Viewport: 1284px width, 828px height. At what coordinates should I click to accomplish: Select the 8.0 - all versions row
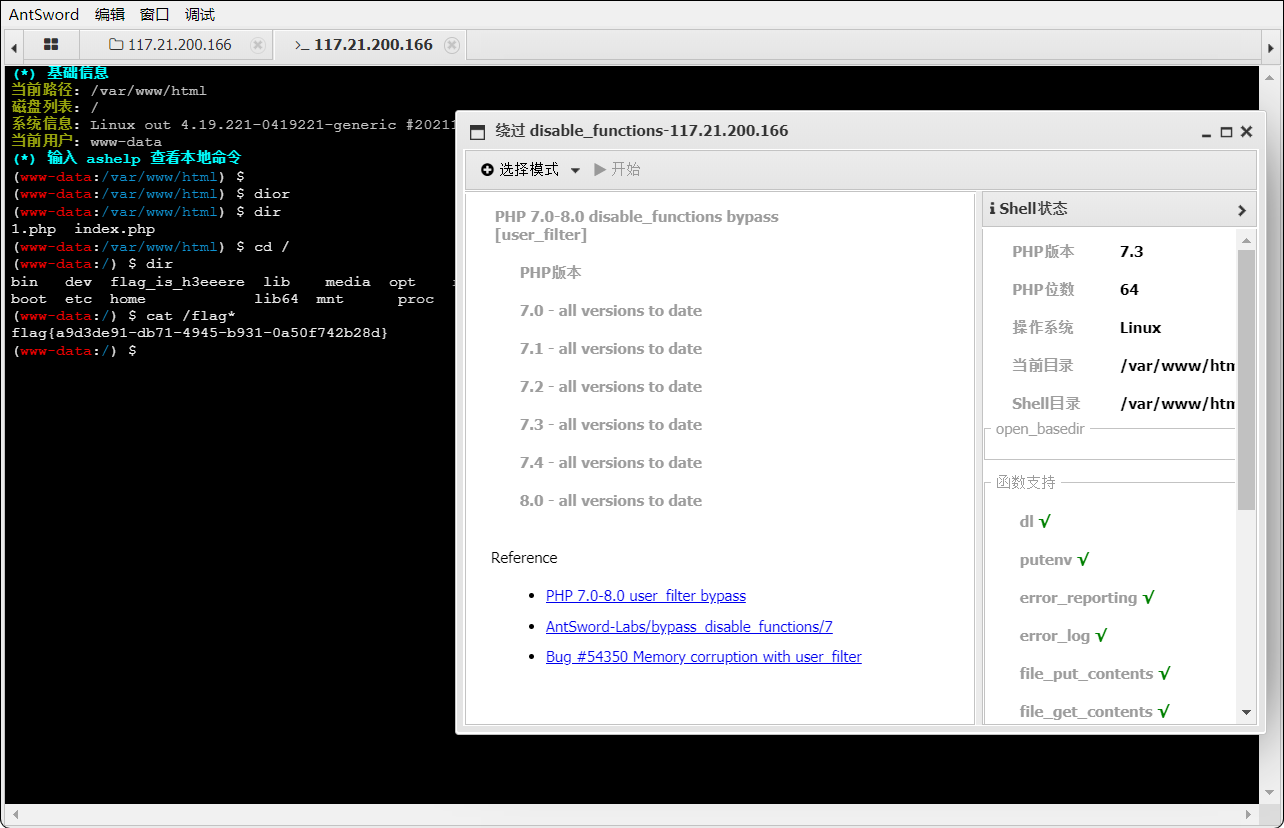point(611,501)
